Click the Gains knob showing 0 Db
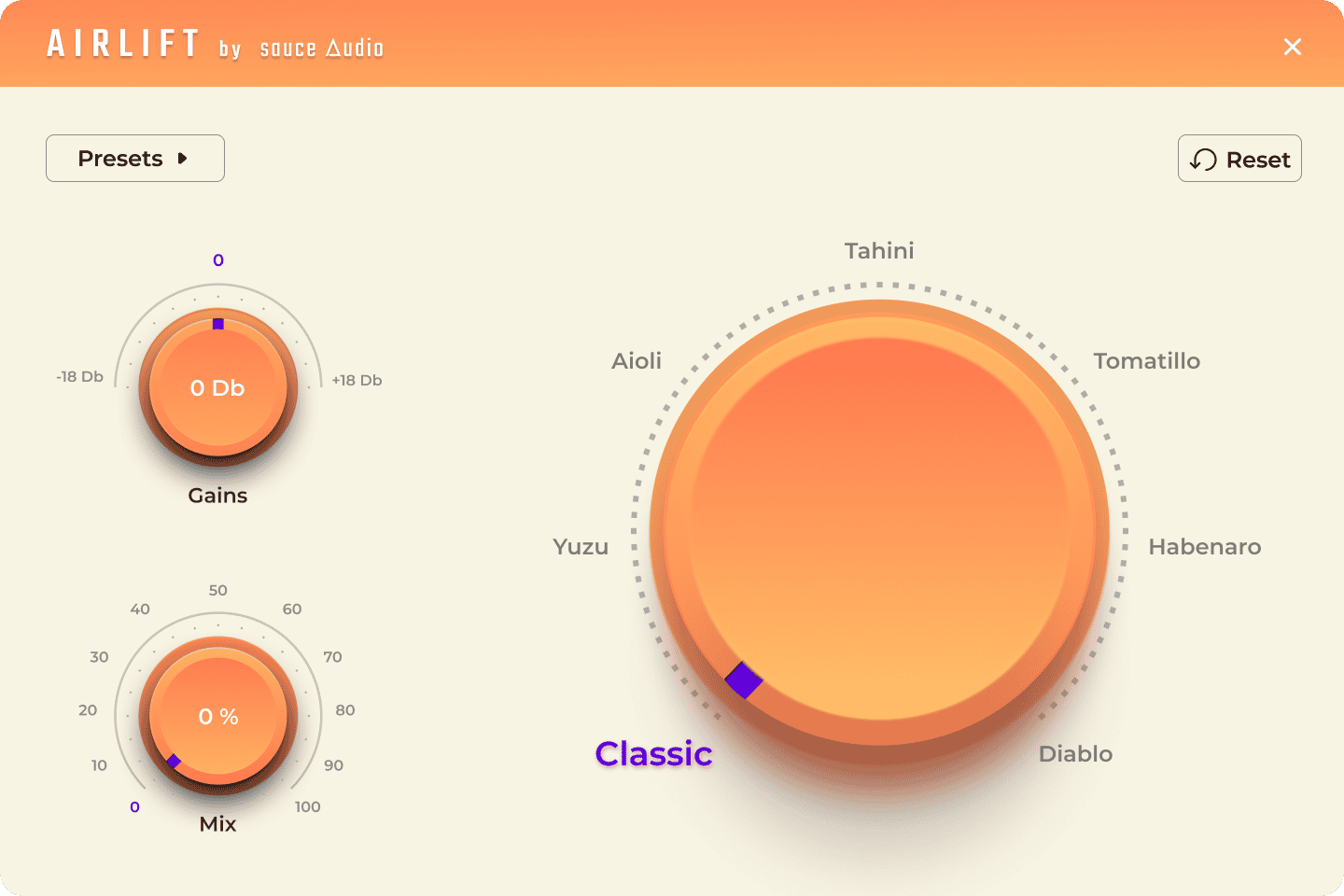This screenshot has height=896, width=1344. coord(218,388)
